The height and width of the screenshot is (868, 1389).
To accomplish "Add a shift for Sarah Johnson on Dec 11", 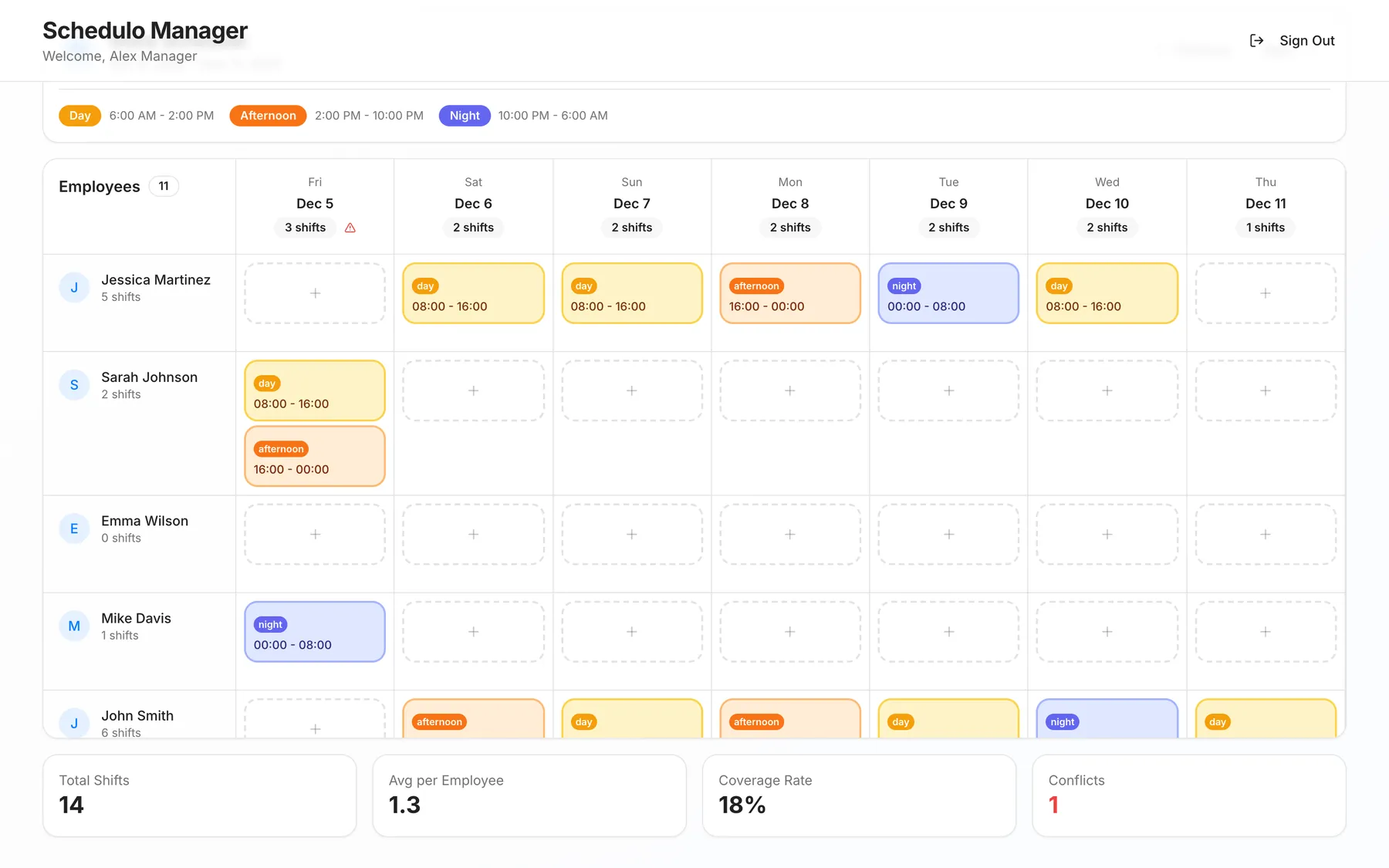I will 1266,390.
